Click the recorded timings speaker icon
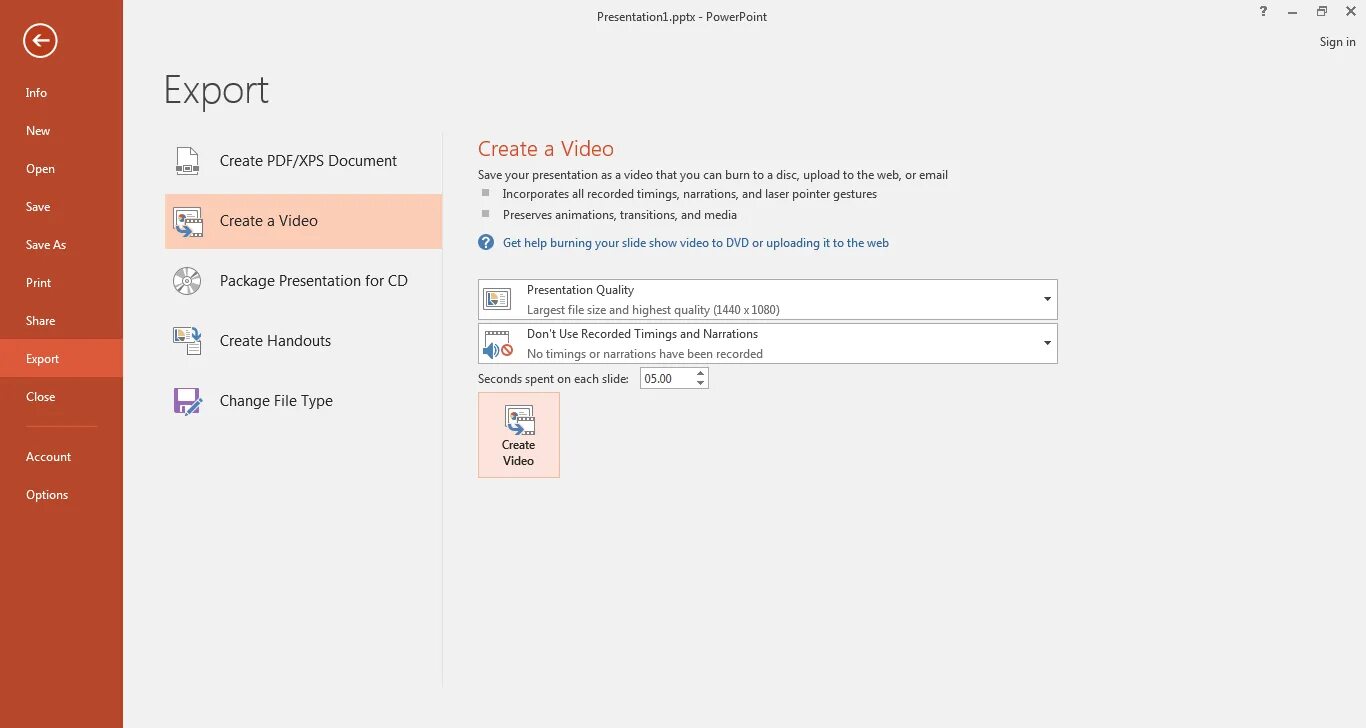Viewport: 1366px width, 728px height. click(x=497, y=344)
